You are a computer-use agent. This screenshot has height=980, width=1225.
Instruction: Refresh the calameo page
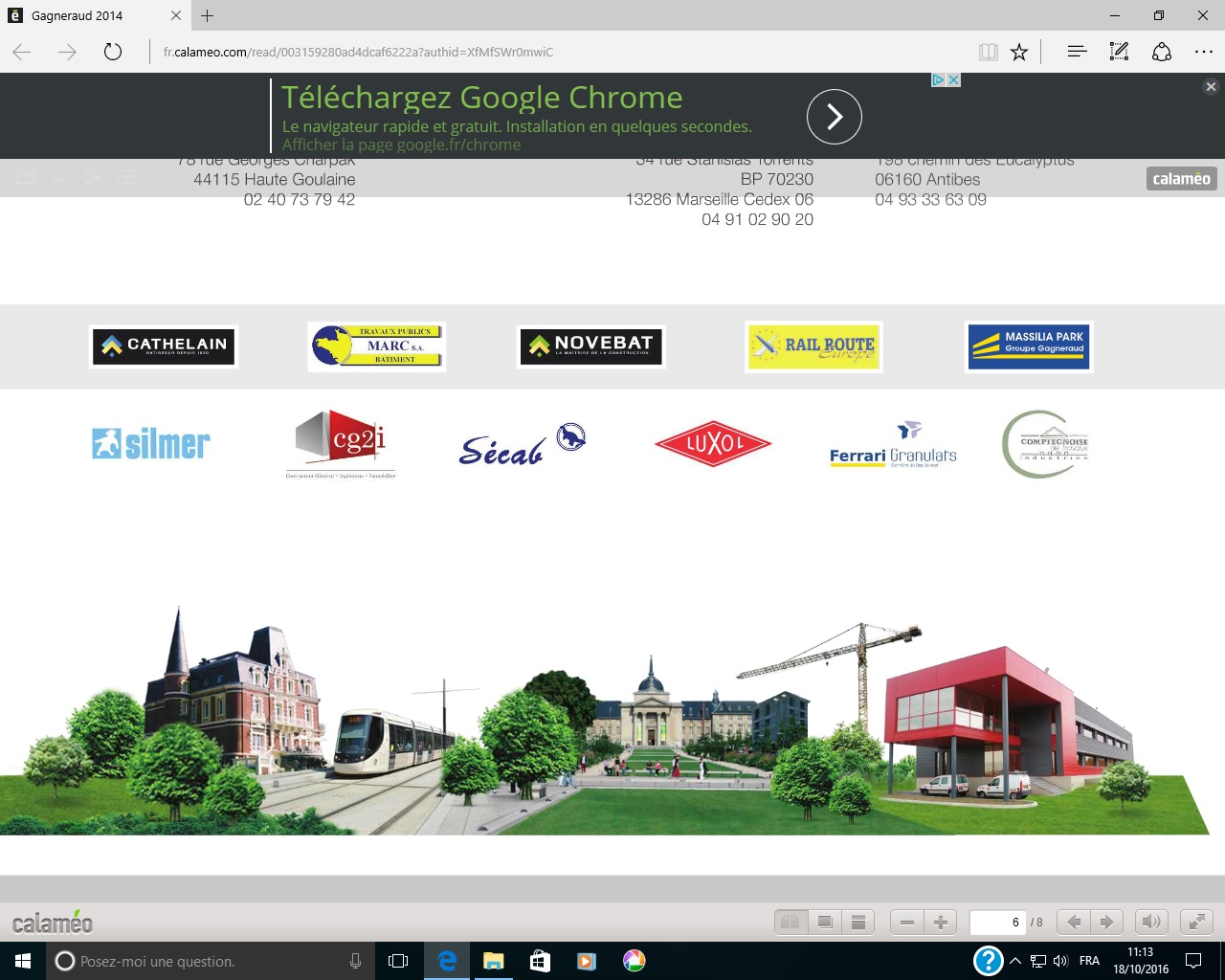click(113, 52)
